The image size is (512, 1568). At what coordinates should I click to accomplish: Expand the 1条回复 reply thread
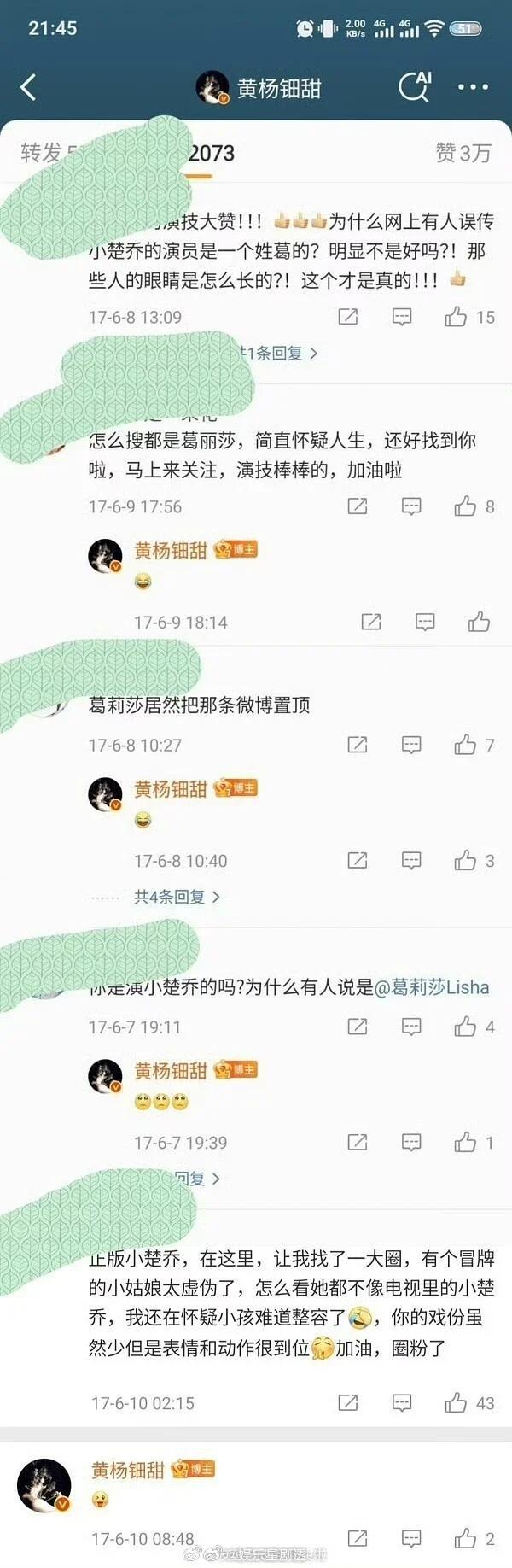click(277, 353)
